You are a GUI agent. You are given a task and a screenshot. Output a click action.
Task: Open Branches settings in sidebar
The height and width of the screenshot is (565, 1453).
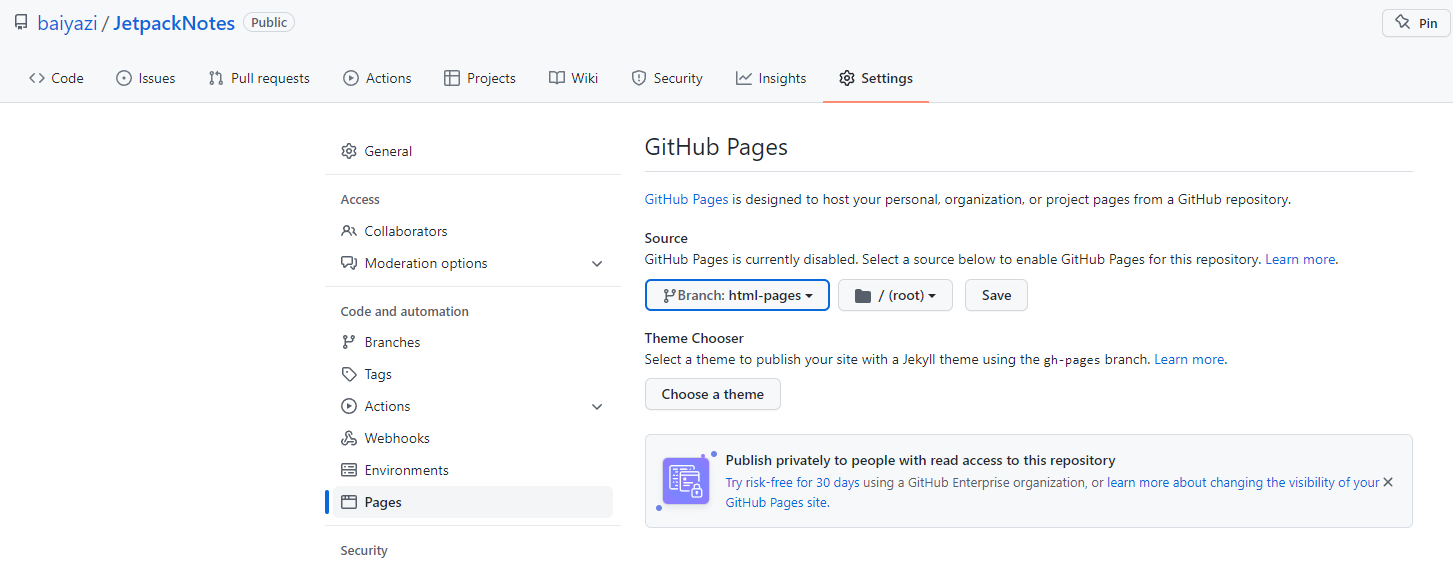(469, 342)
